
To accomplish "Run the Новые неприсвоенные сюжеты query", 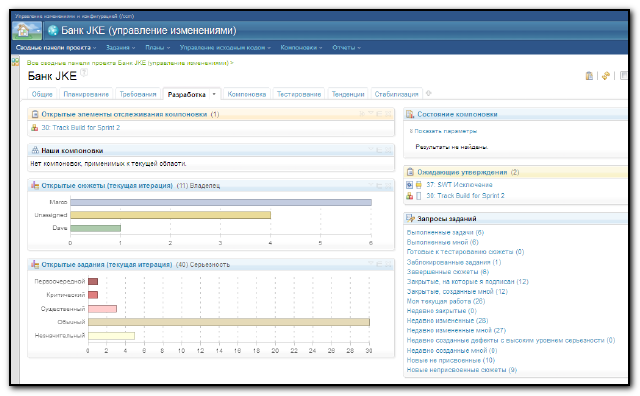I will [x=462, y=370].
